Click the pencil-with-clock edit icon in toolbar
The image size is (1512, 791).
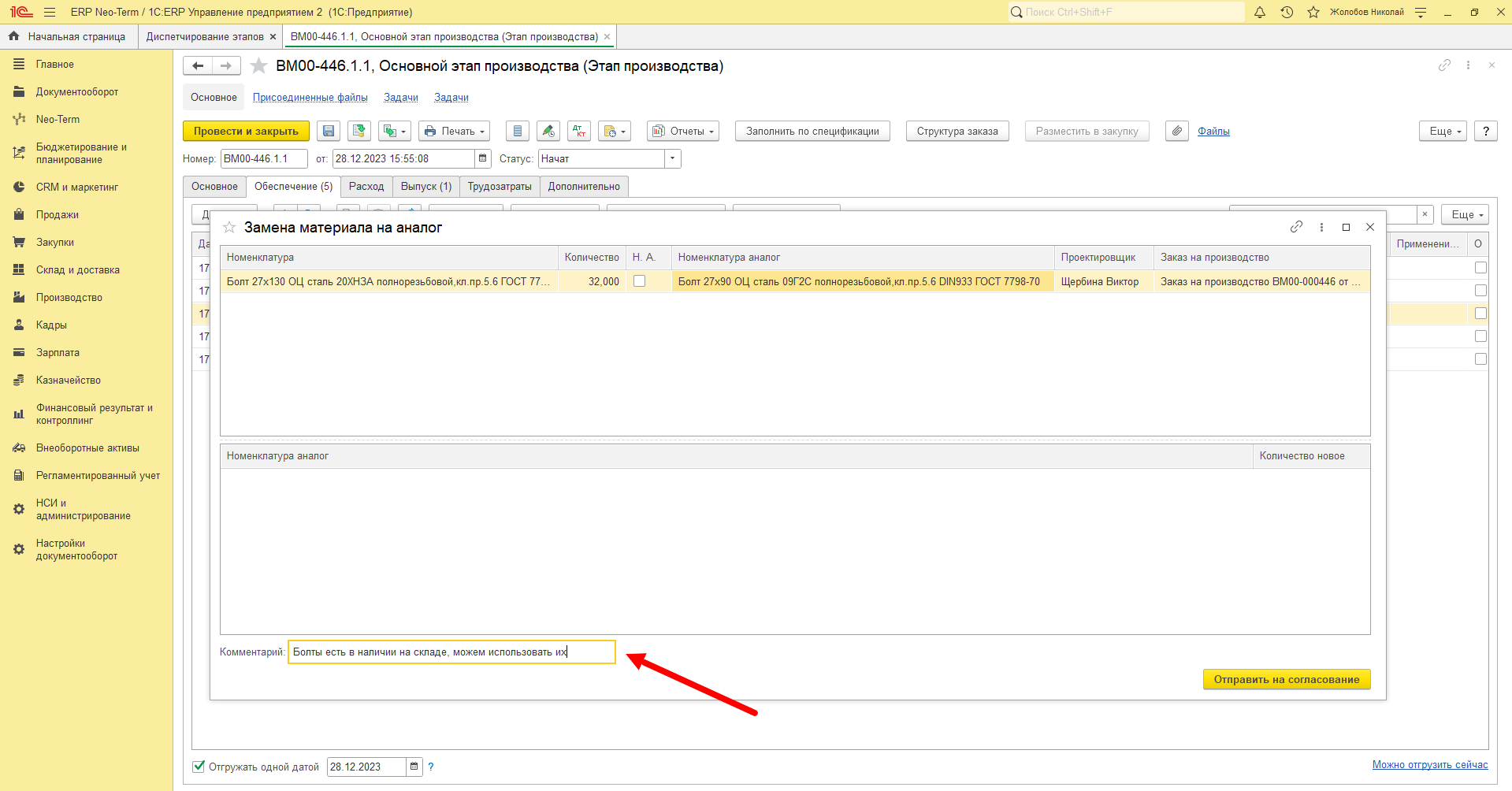pos(548,131)
